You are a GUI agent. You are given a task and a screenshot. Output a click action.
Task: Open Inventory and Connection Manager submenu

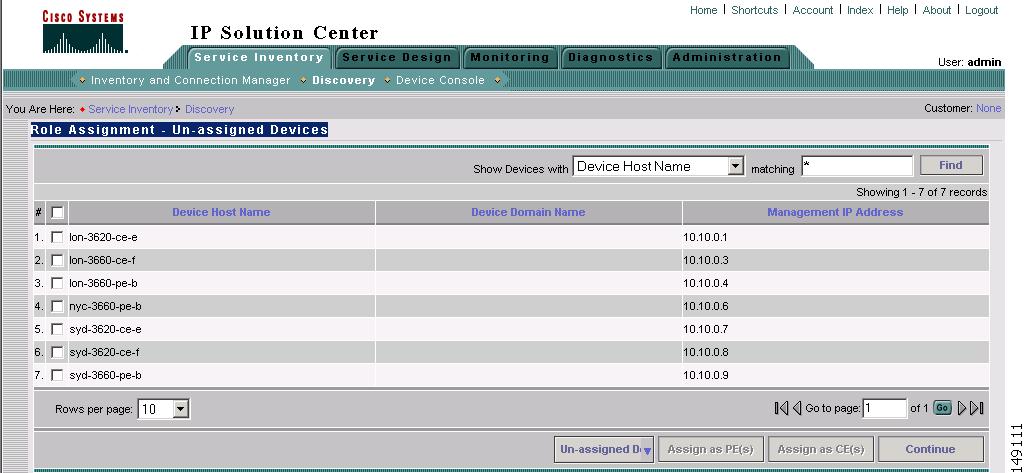pos(191,80)
